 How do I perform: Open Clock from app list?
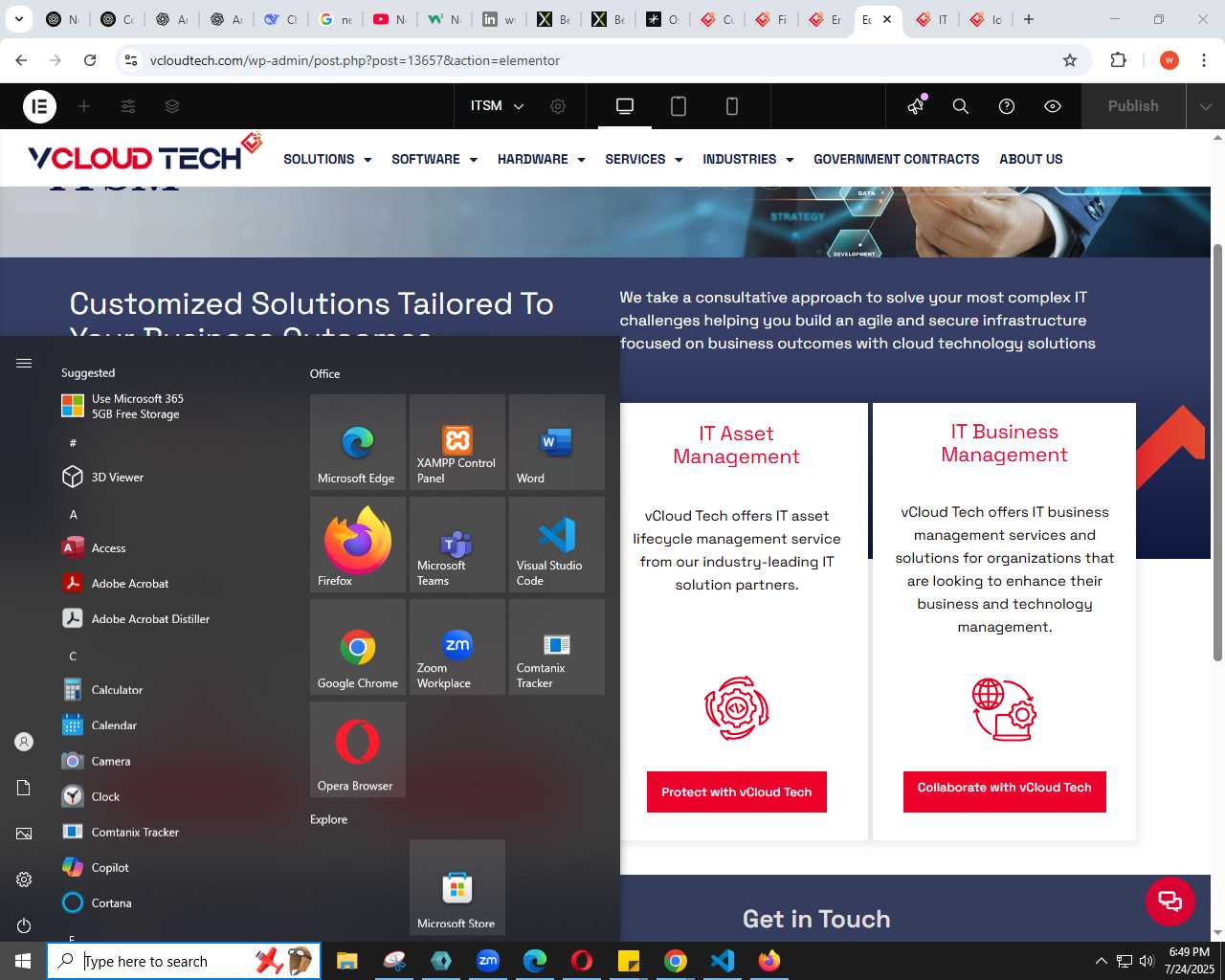tap(172, 796)
